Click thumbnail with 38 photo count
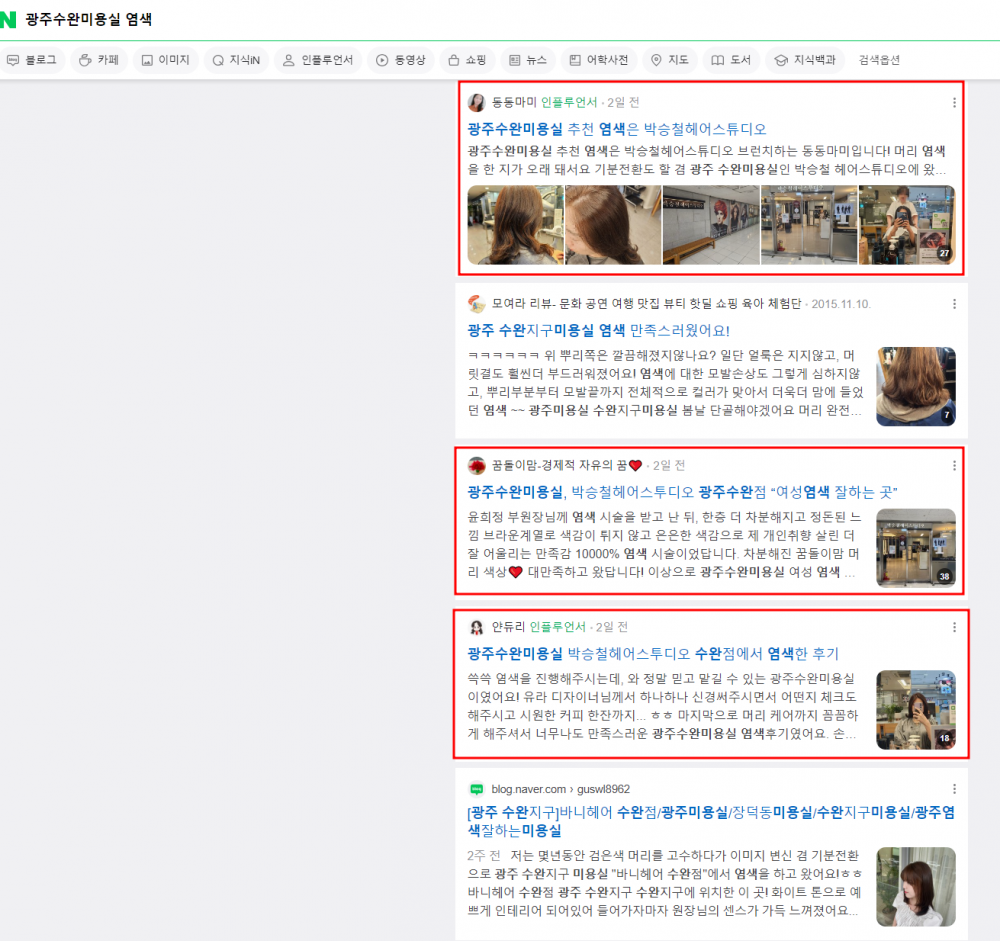 [915, 547]
